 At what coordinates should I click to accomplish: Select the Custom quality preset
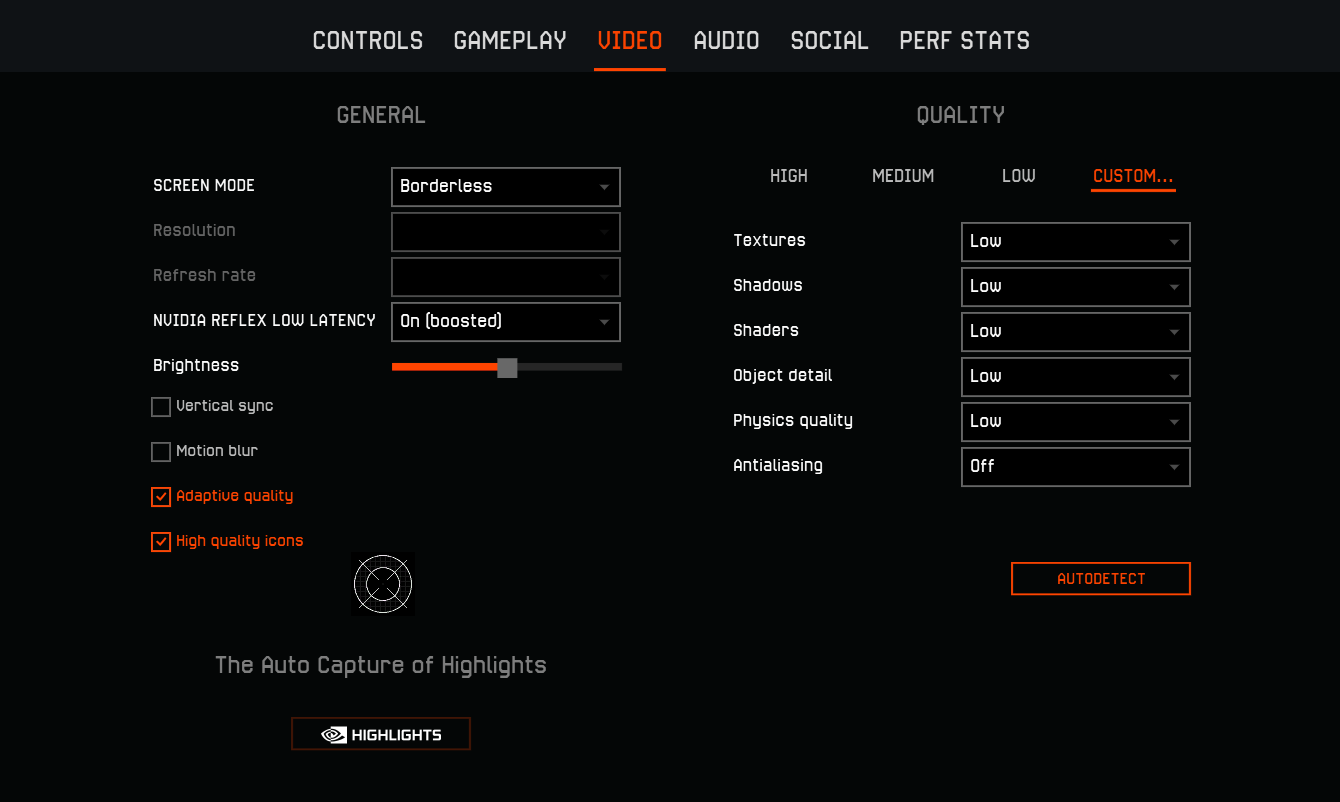1133,176
